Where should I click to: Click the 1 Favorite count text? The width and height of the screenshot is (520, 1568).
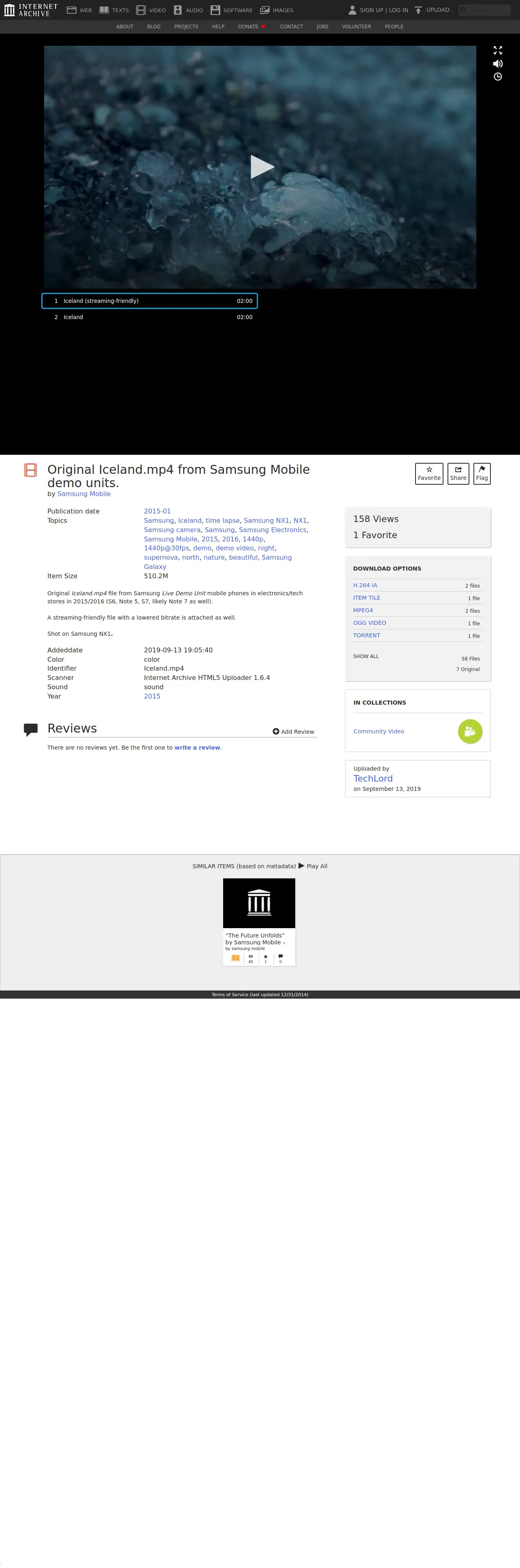375,535
